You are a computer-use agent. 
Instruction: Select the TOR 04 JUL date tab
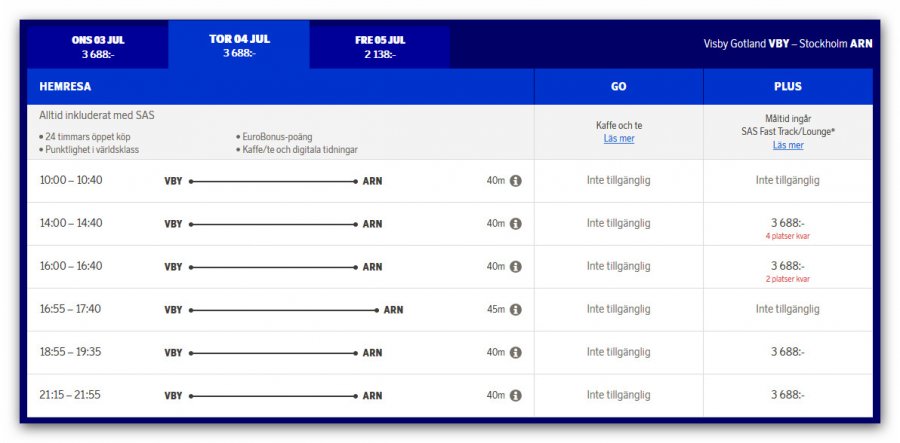[239, 45]
